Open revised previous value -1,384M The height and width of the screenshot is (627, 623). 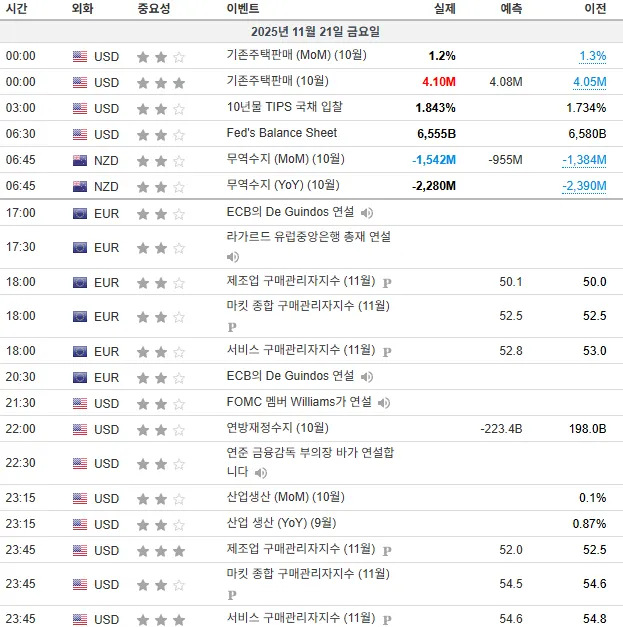[584, 160]
